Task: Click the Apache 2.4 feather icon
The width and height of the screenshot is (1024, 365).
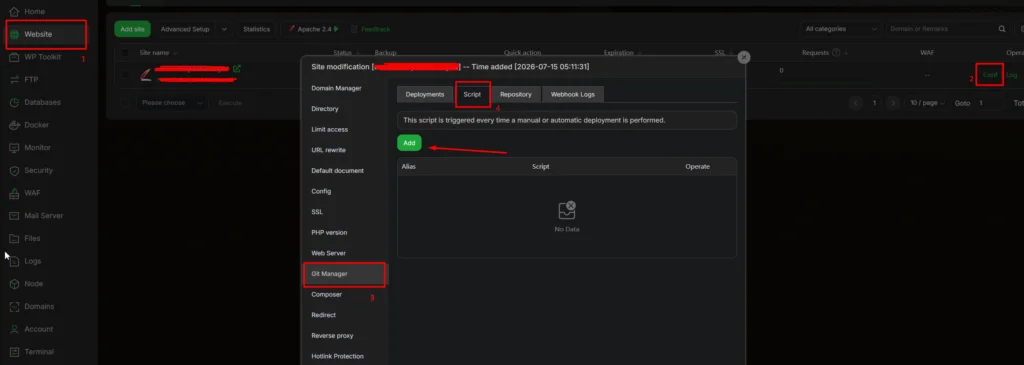Action: (292, 29)
